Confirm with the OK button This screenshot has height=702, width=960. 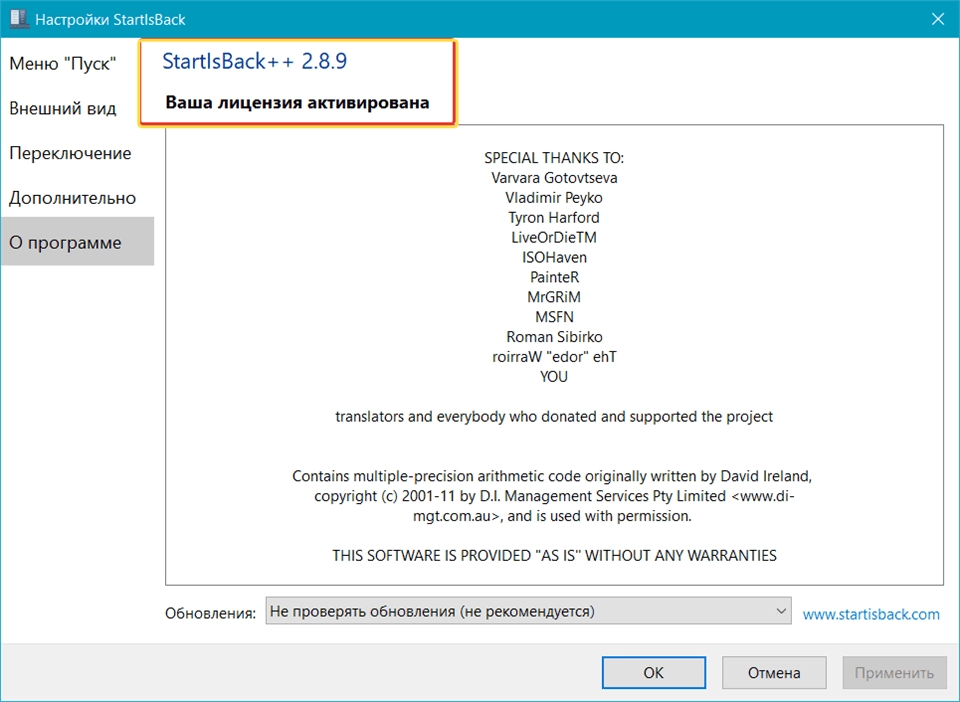click(x=653, y=673)
